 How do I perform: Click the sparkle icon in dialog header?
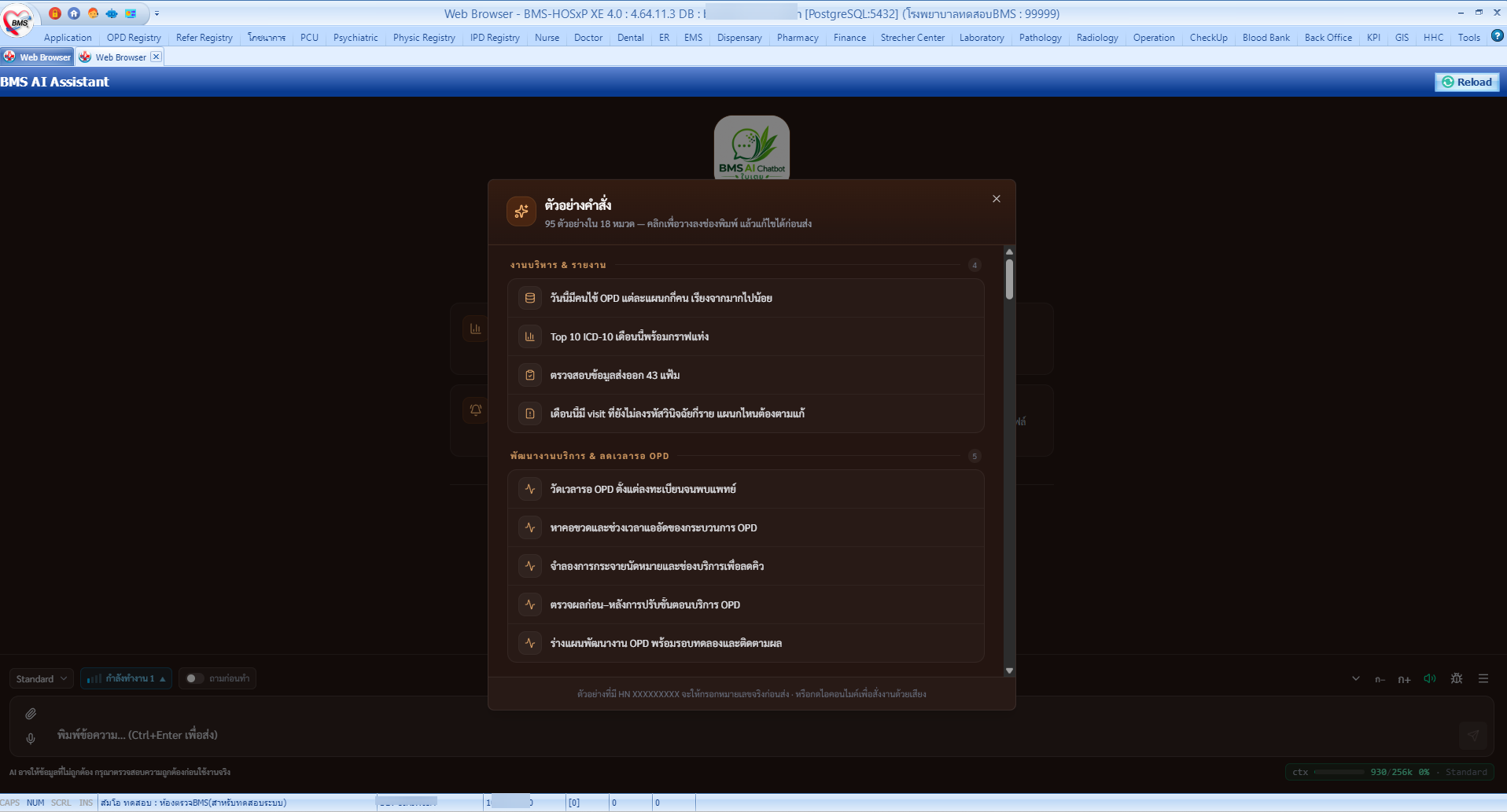(x=521, y=211)
